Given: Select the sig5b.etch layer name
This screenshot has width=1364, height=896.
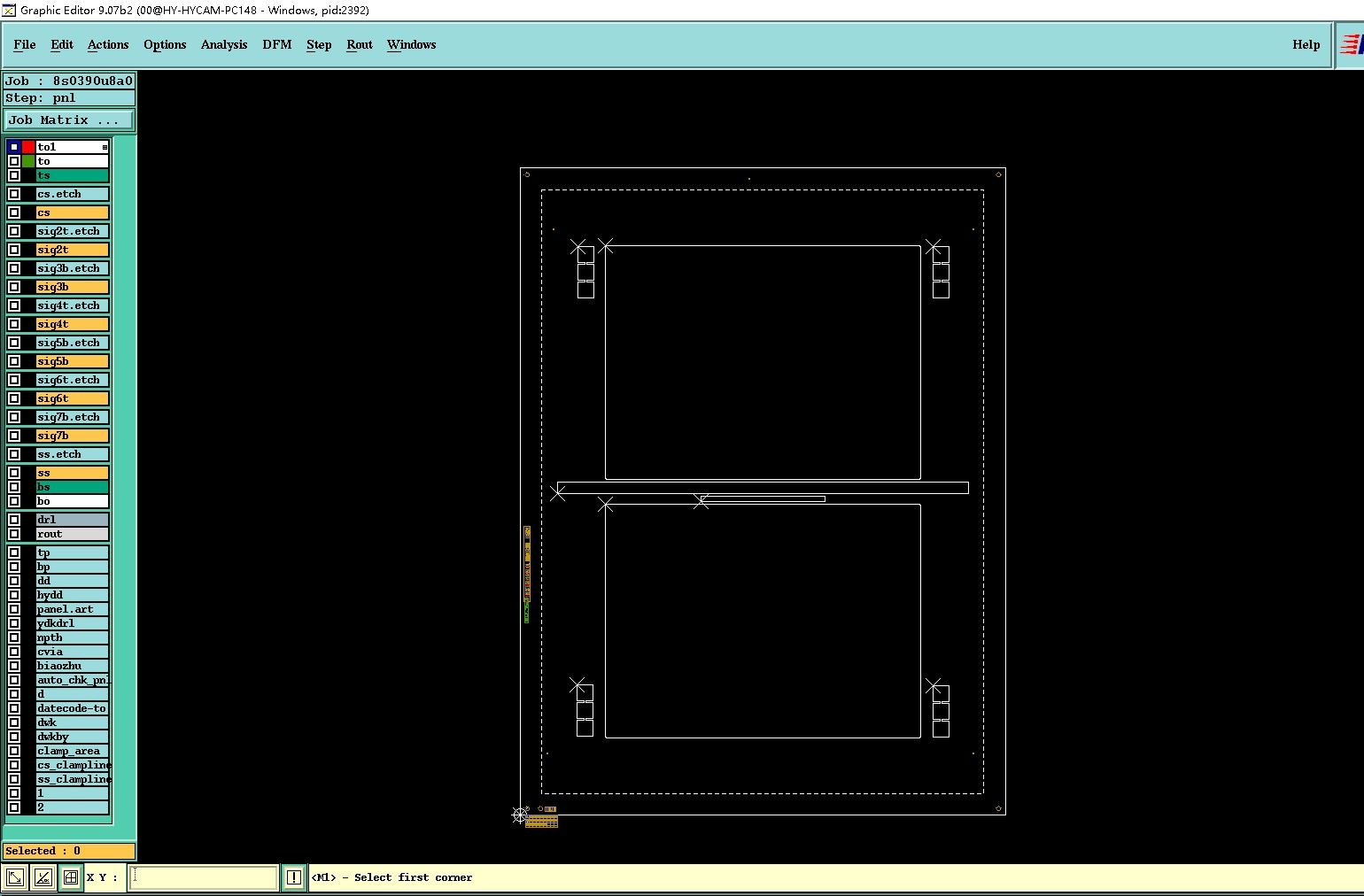Looking at the screenshot, I should click(73, 343).
